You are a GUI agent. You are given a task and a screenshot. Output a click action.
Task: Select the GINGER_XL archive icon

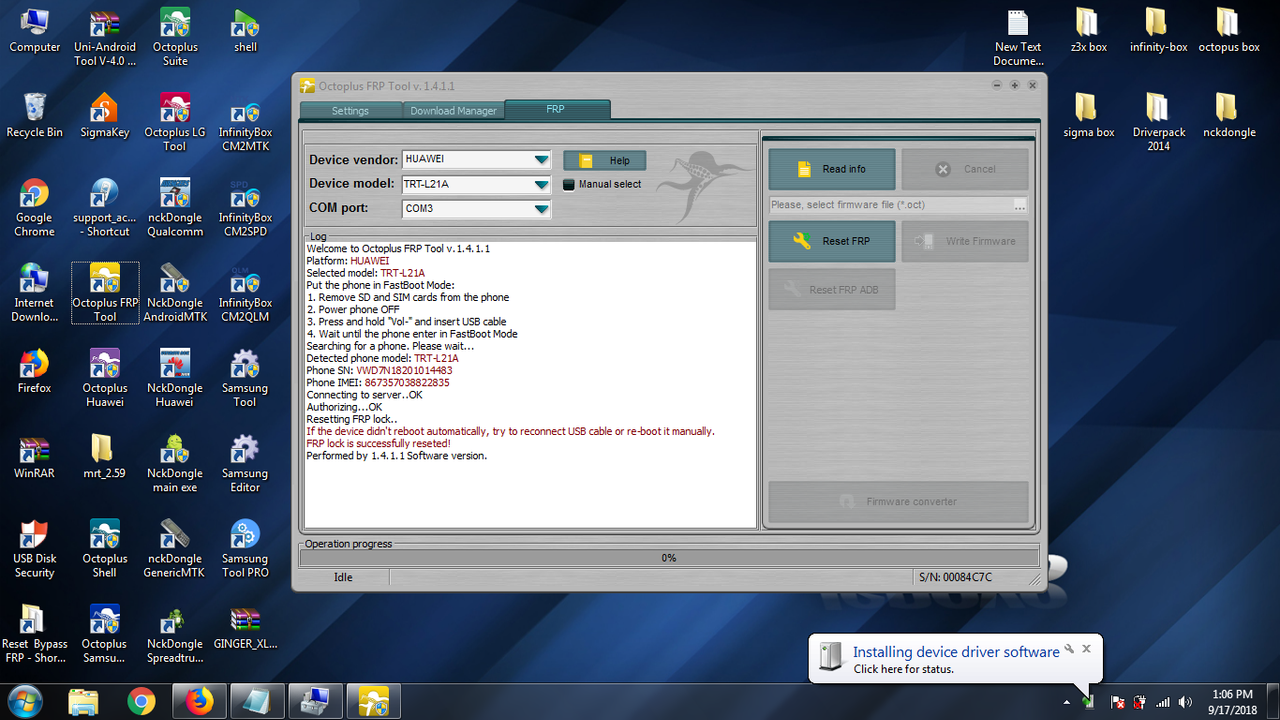click(x=245, y=628)
